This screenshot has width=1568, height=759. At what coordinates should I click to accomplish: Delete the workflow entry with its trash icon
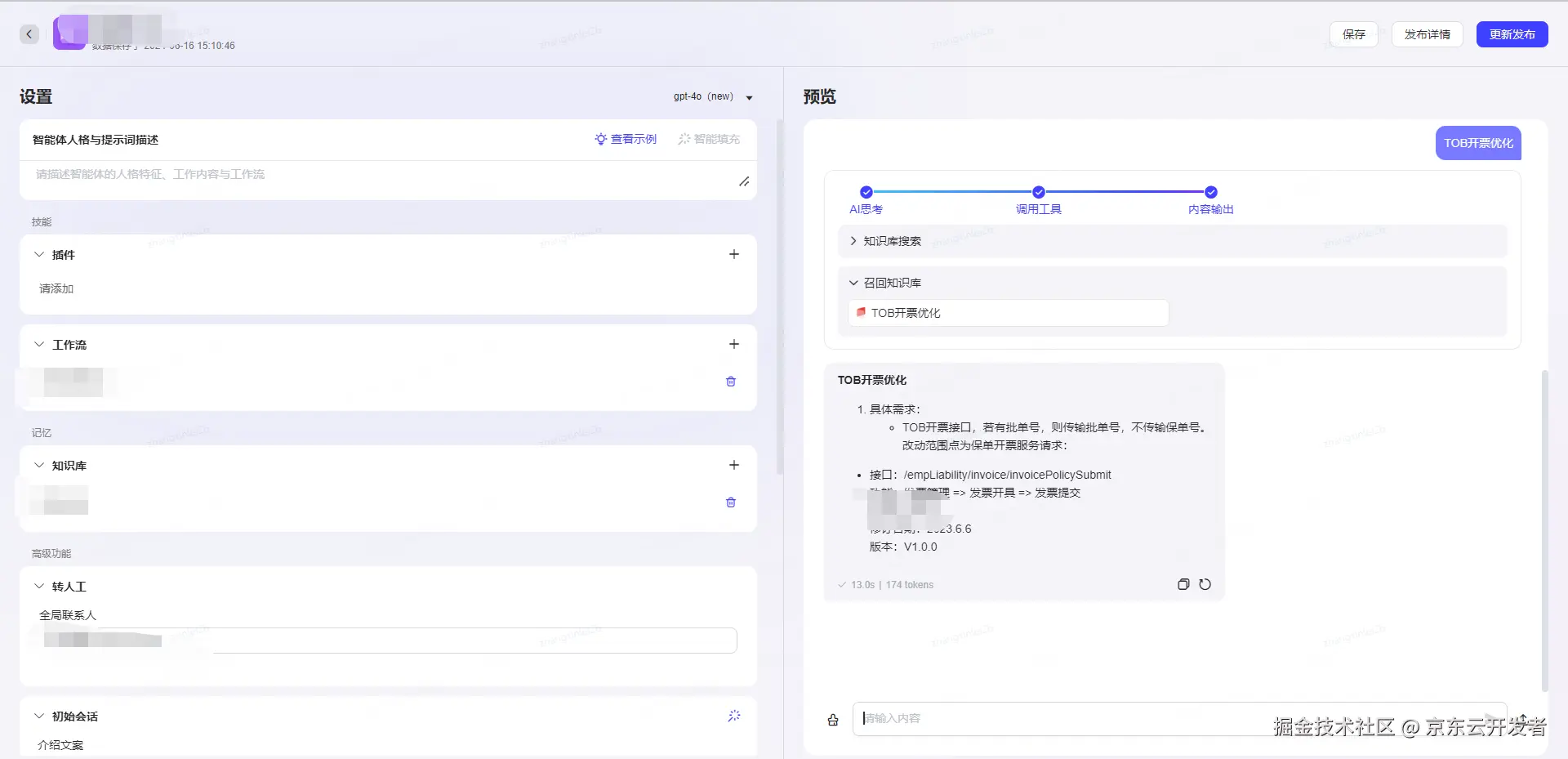731,382
